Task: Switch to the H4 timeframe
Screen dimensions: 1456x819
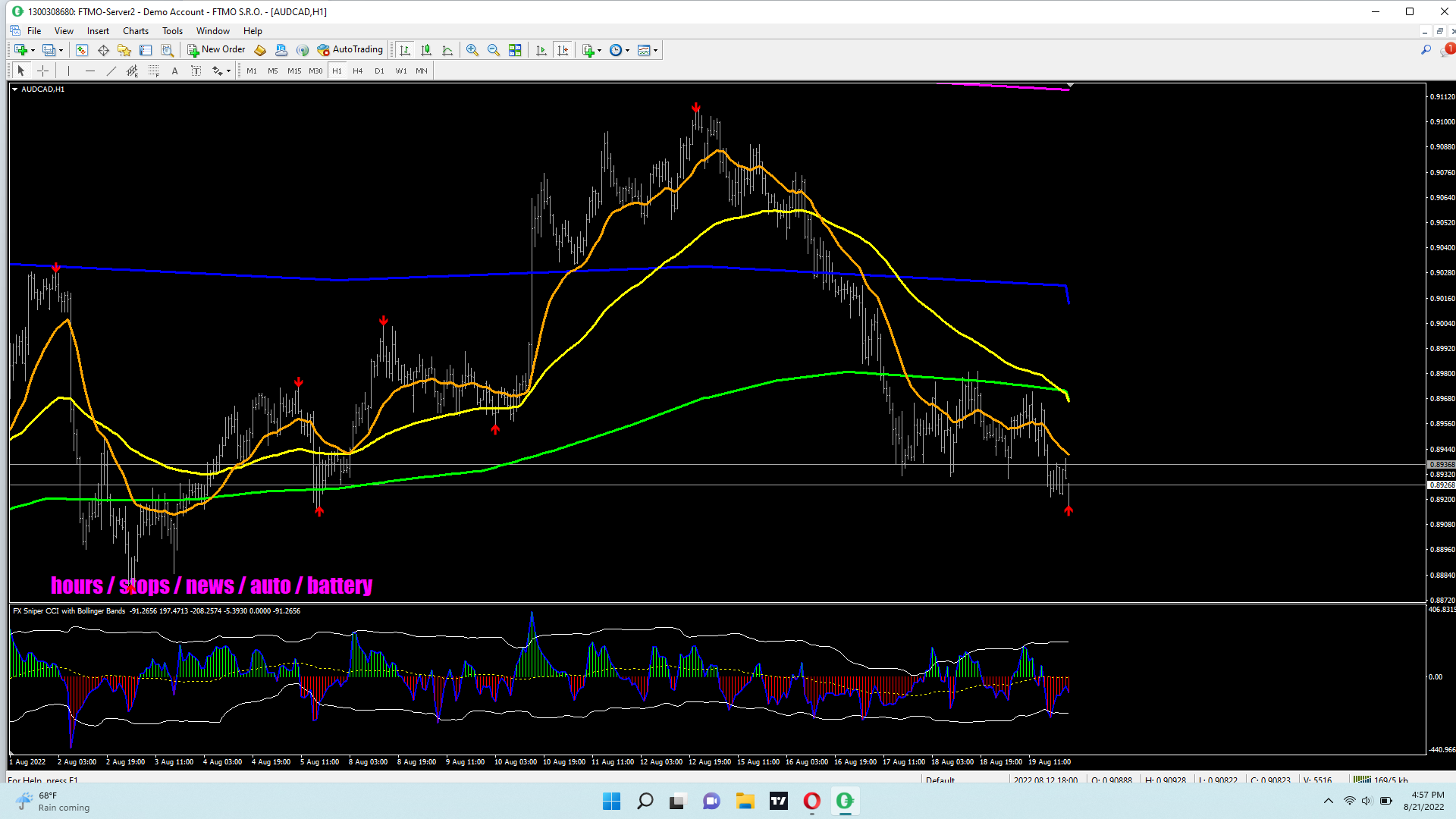Action: (x=358, y=71)
